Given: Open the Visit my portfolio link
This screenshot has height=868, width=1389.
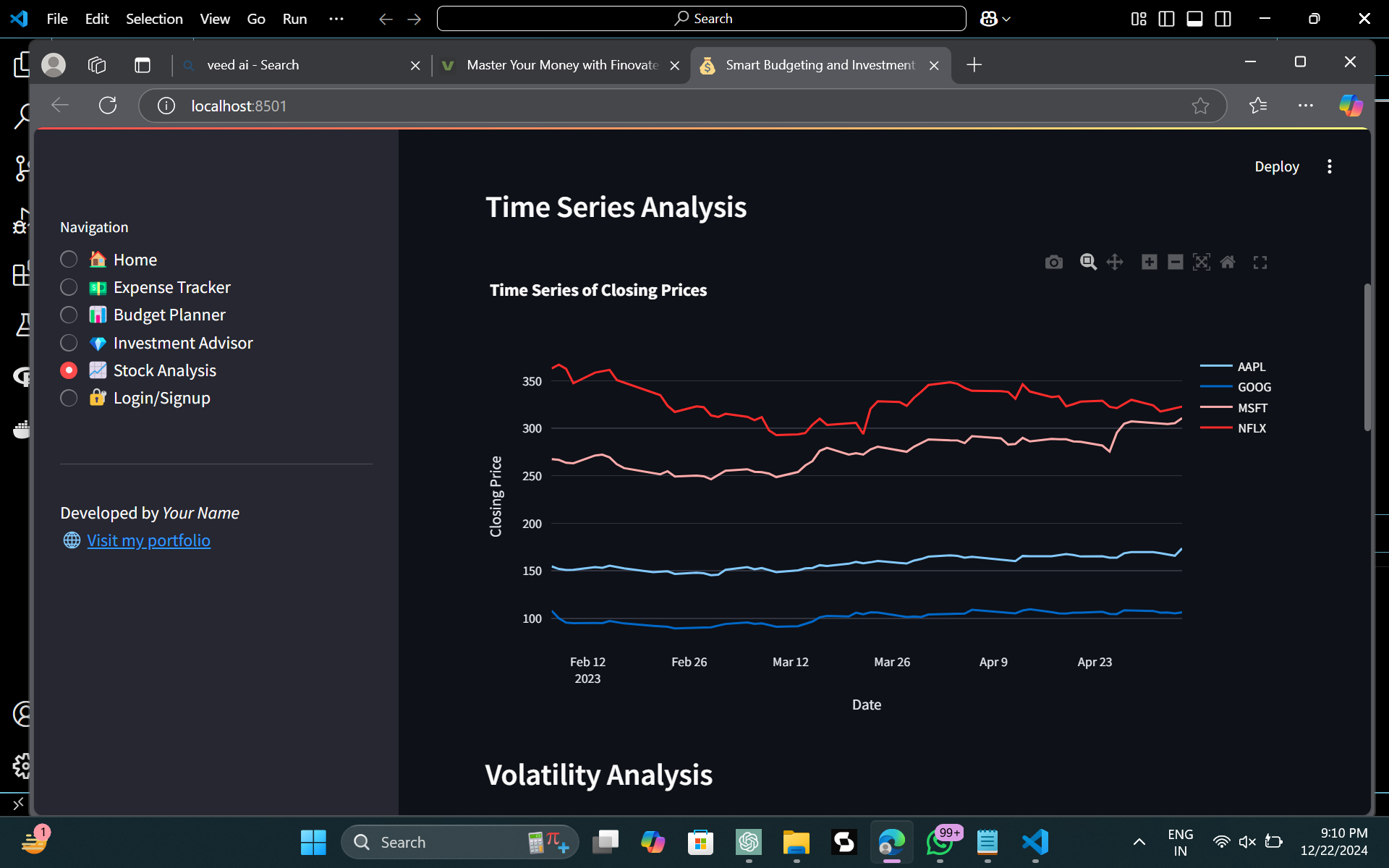Looking at the screenshot, I should coord(148,540).
